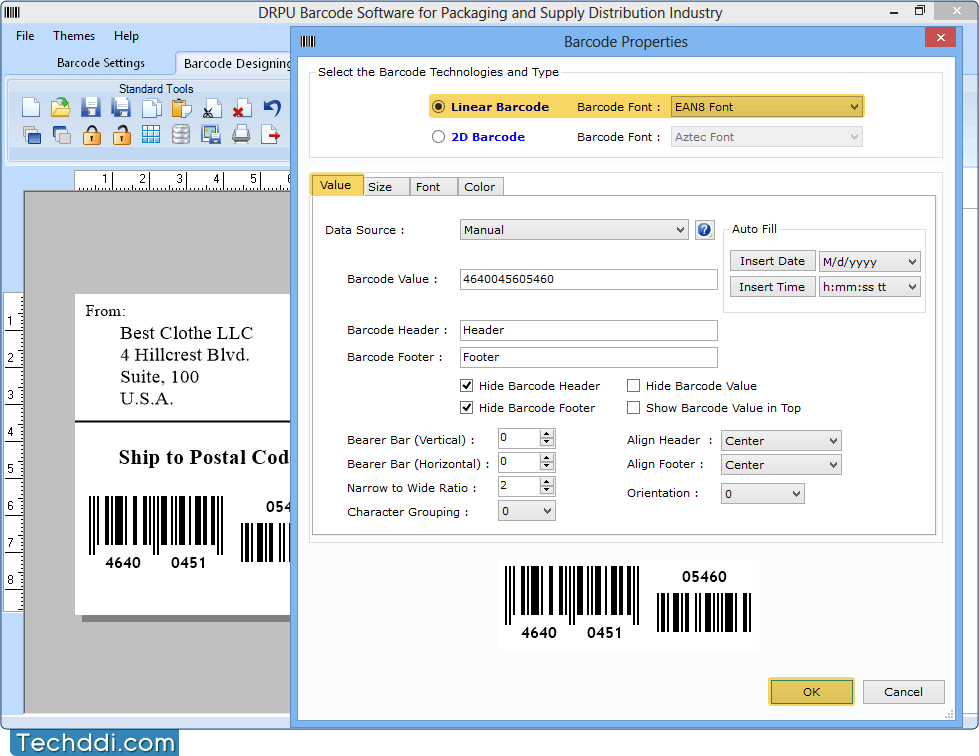979x756 pixels.
Task: Click the Export red arrow icon
Action: [270, 134]
